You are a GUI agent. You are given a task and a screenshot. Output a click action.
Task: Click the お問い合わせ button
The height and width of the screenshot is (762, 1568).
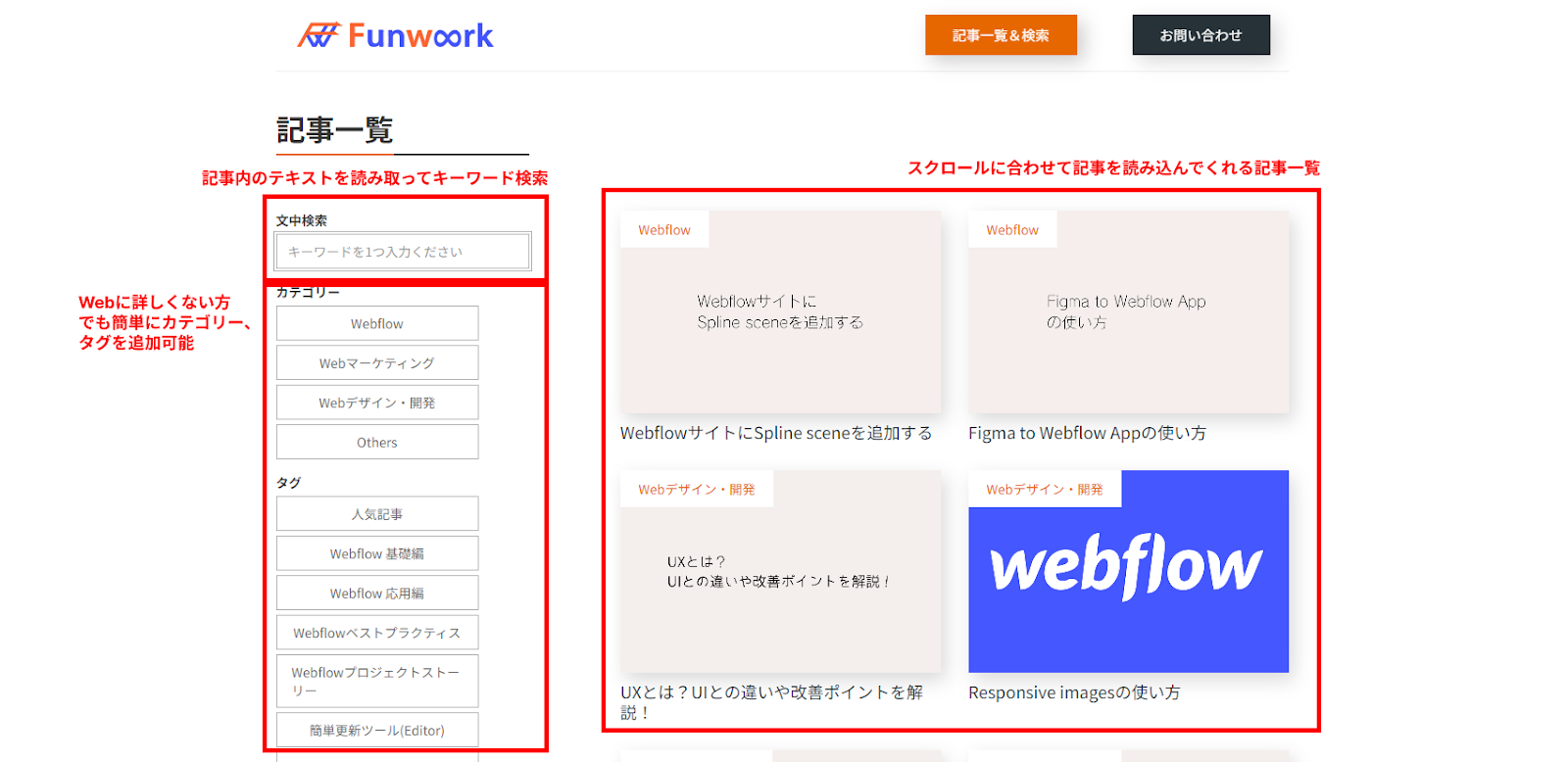tap(1200, 35)
